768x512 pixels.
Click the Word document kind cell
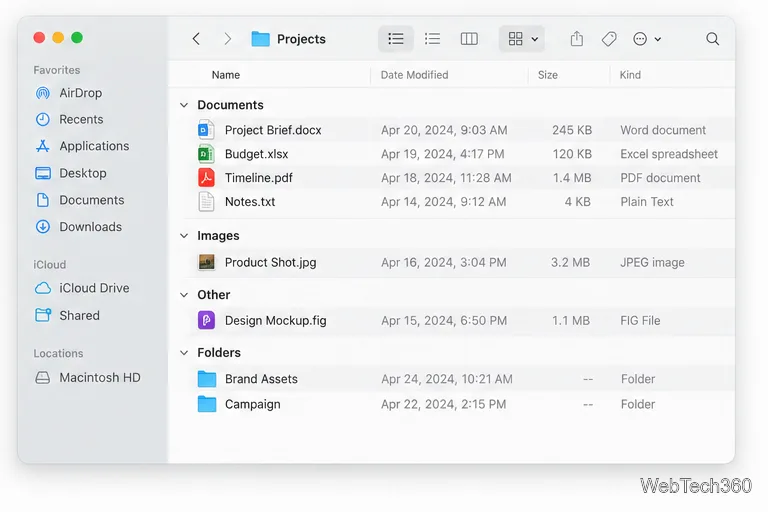click(x=663, y=130)
